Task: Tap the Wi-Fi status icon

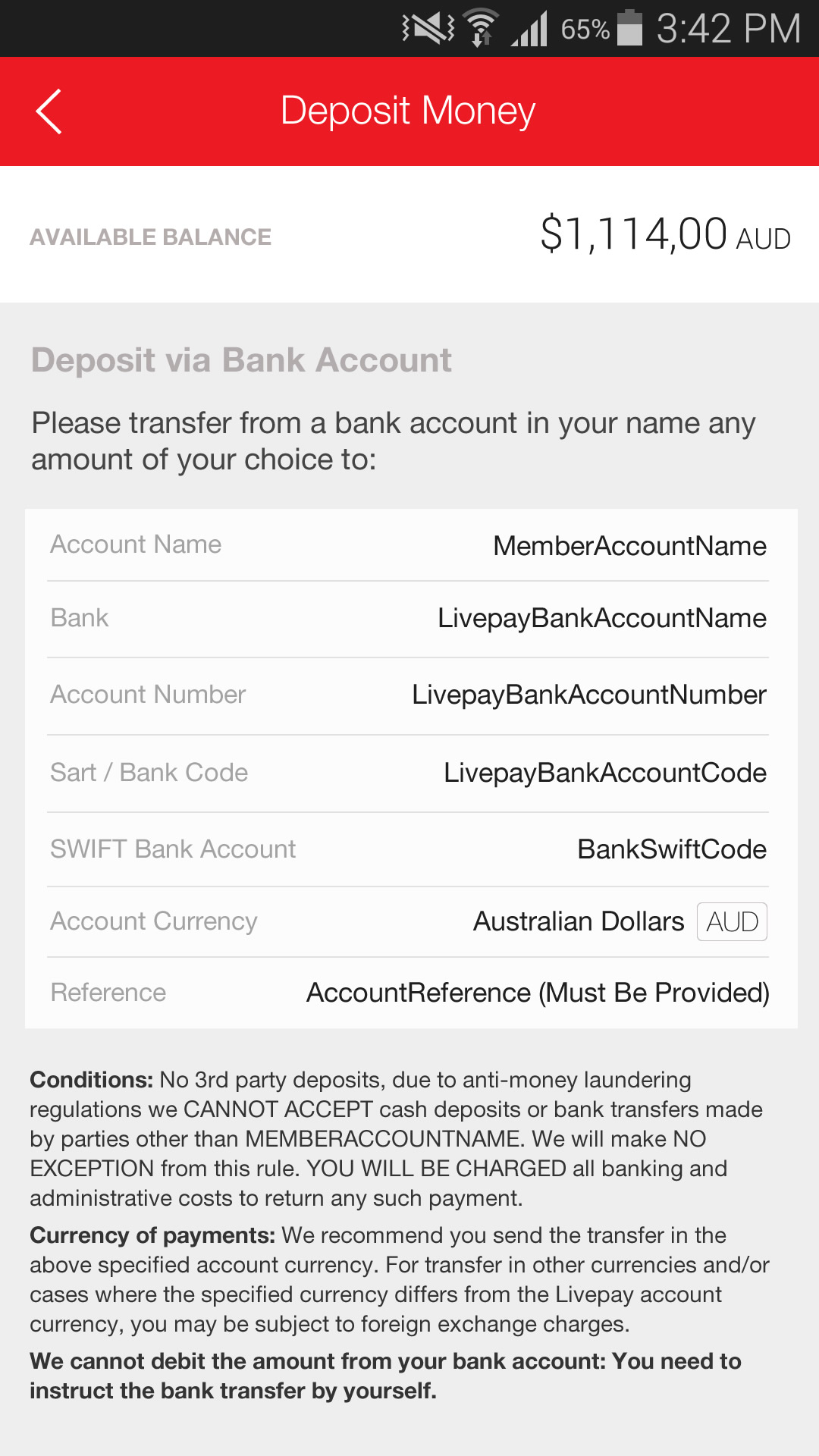Action: (481, 29)
